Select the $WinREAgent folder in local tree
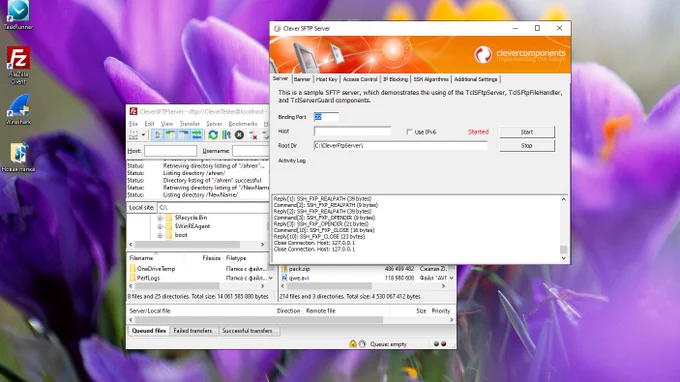Screen dimensions: 680x382 pos(192,226)
